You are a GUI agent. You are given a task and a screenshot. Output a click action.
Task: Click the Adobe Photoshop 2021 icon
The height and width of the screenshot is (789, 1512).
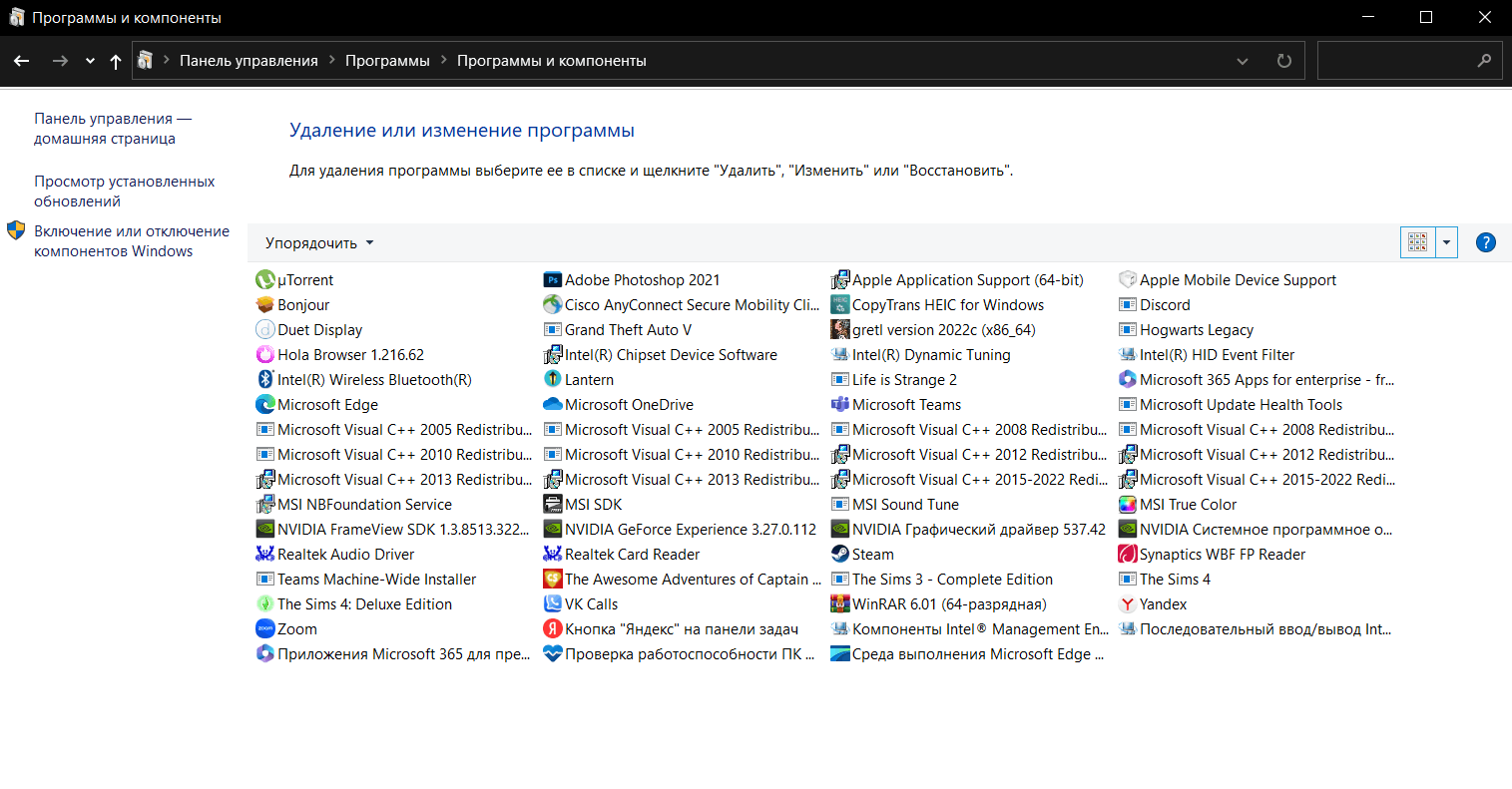click(552, 280)
